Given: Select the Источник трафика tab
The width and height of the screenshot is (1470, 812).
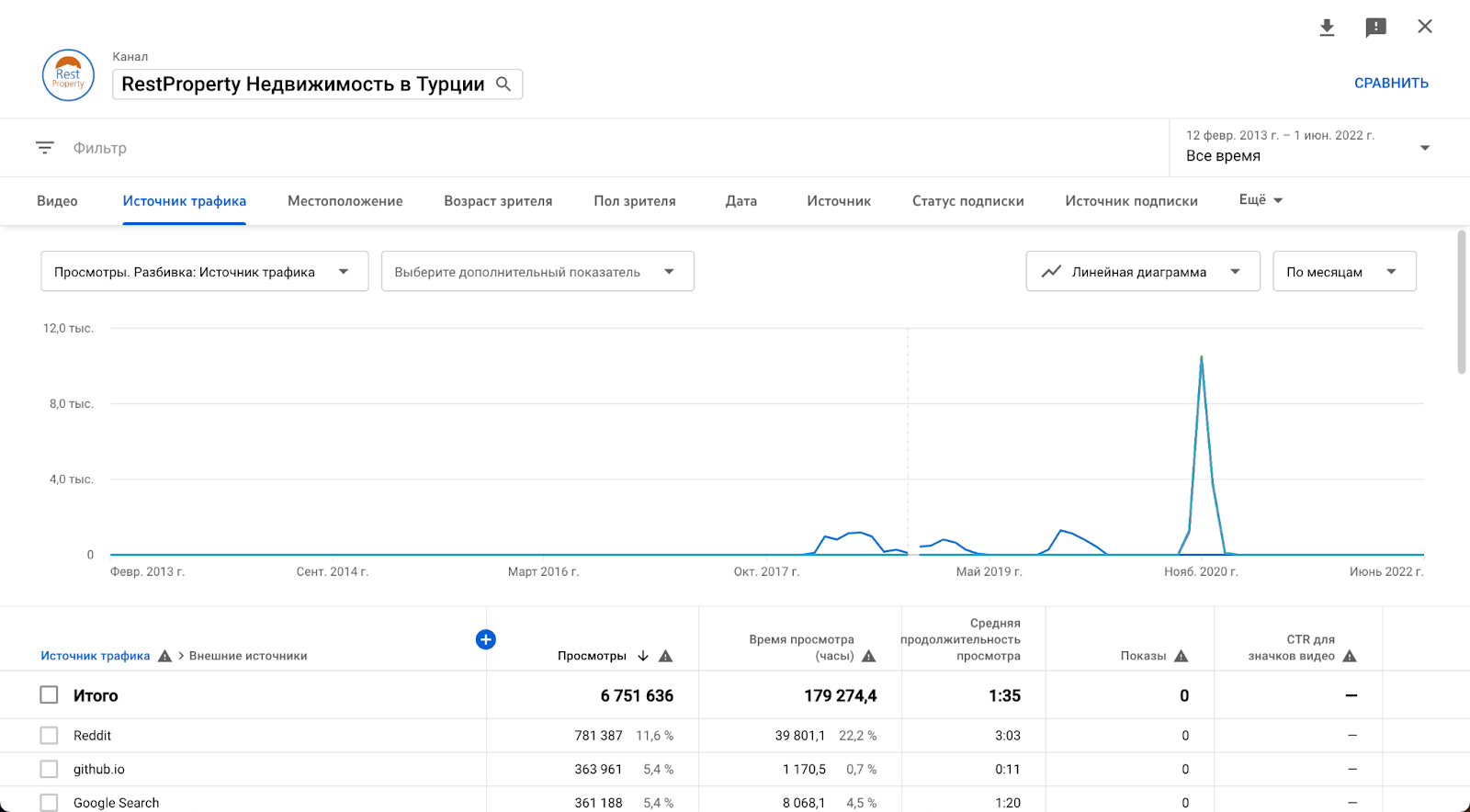Looking at the screenshot, I should click(185, 201).
